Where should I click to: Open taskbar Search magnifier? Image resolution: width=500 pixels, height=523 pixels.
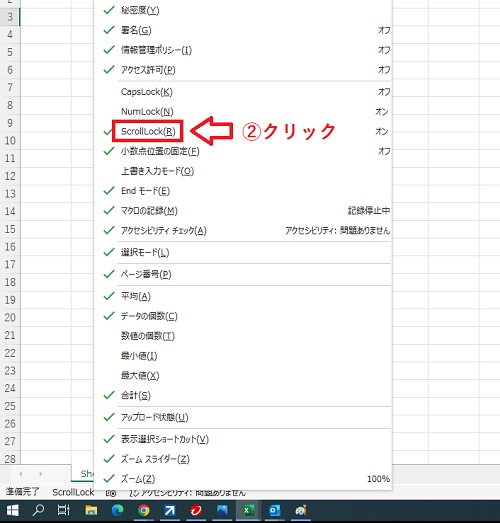tap(38, 510)
